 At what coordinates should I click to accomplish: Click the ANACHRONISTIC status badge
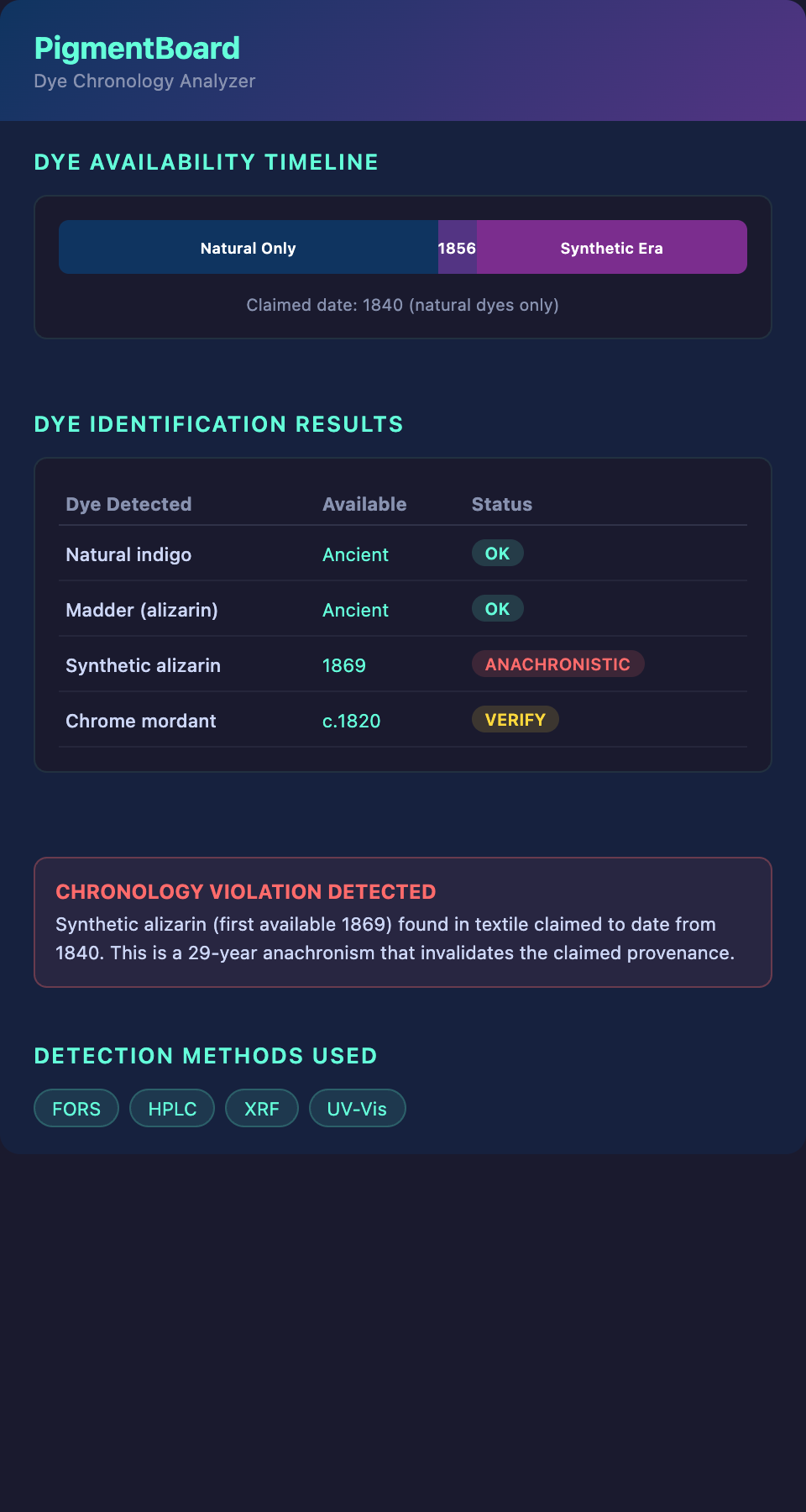[557, 664]
